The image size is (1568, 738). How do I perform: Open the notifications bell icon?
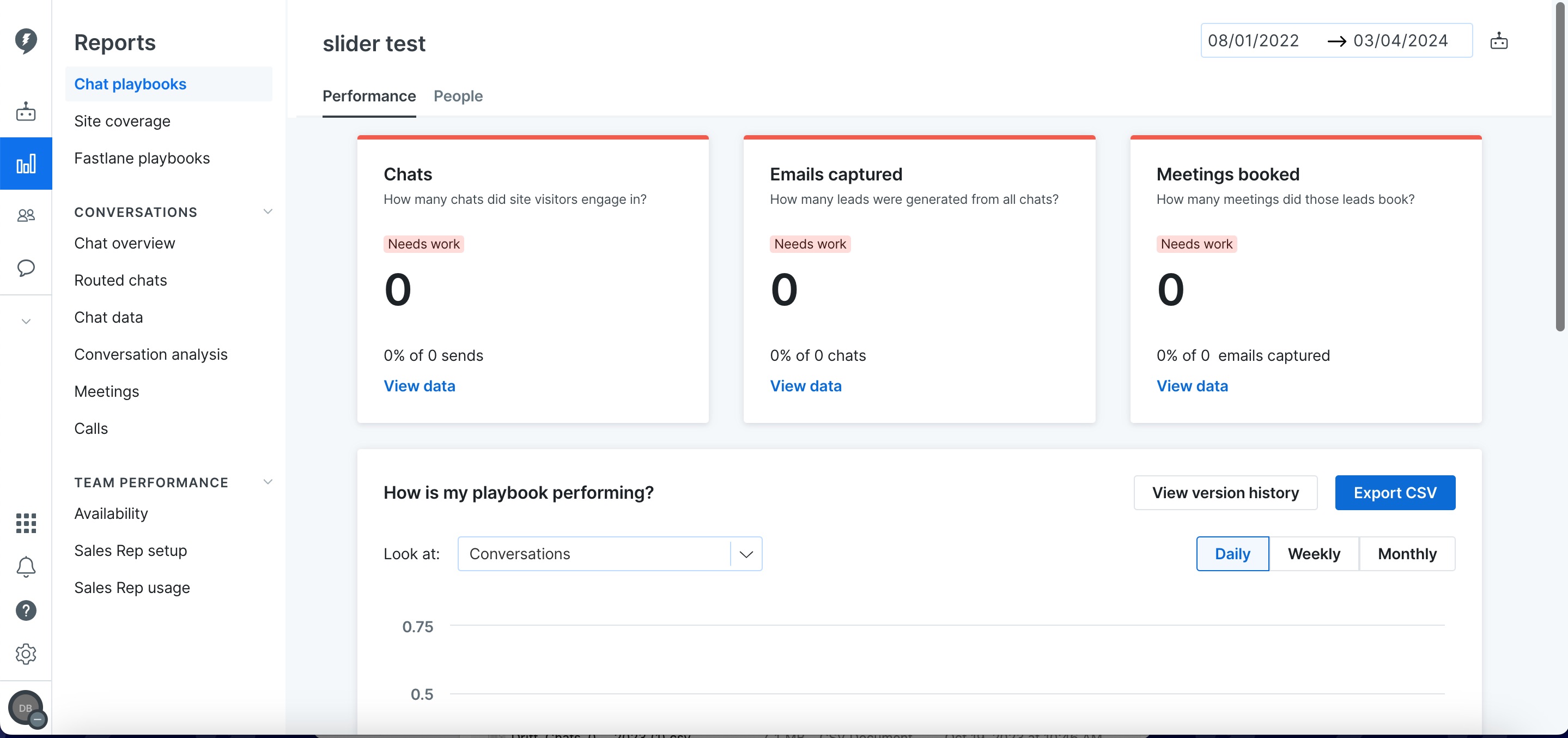click(x=26, y=567)
